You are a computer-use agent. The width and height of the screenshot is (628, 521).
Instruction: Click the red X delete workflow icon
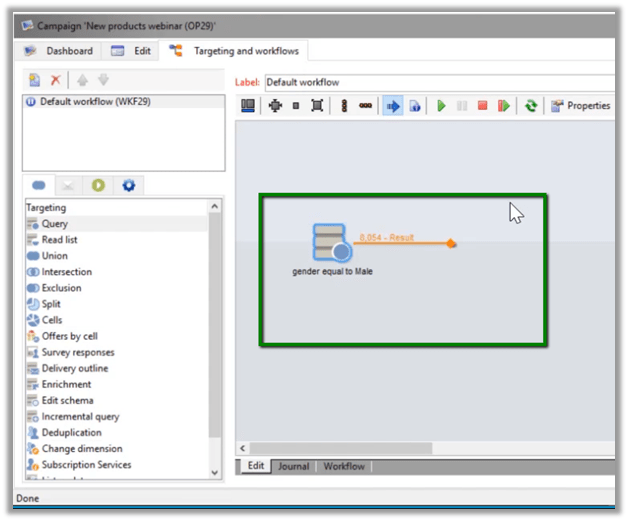pos(56,80)
